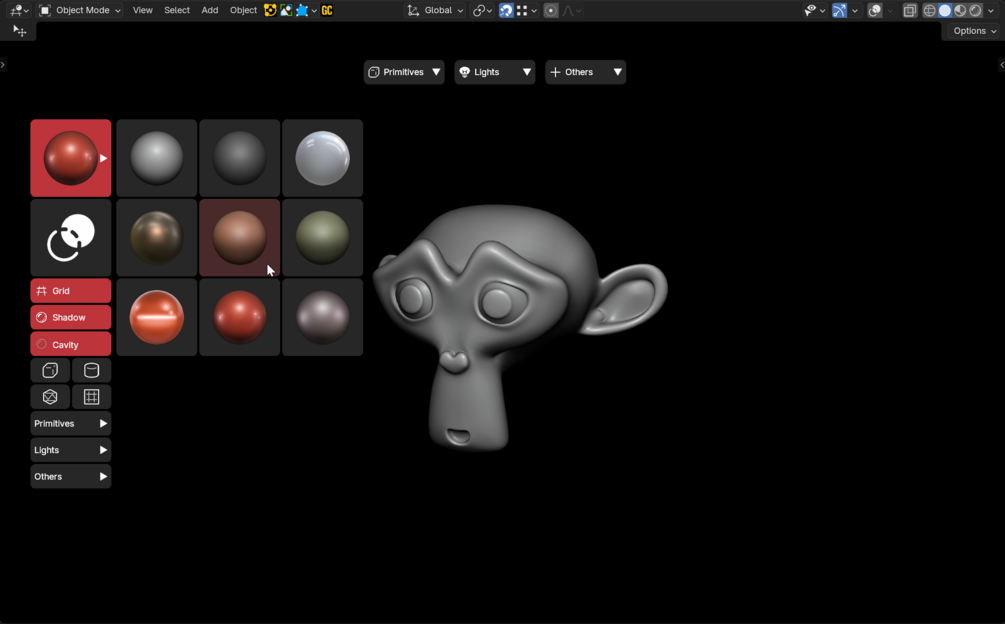Add a cylinder with the cylinder icon
This screenshot has width=1005, height=624.
pyautogui.click(x=92, y=370)
